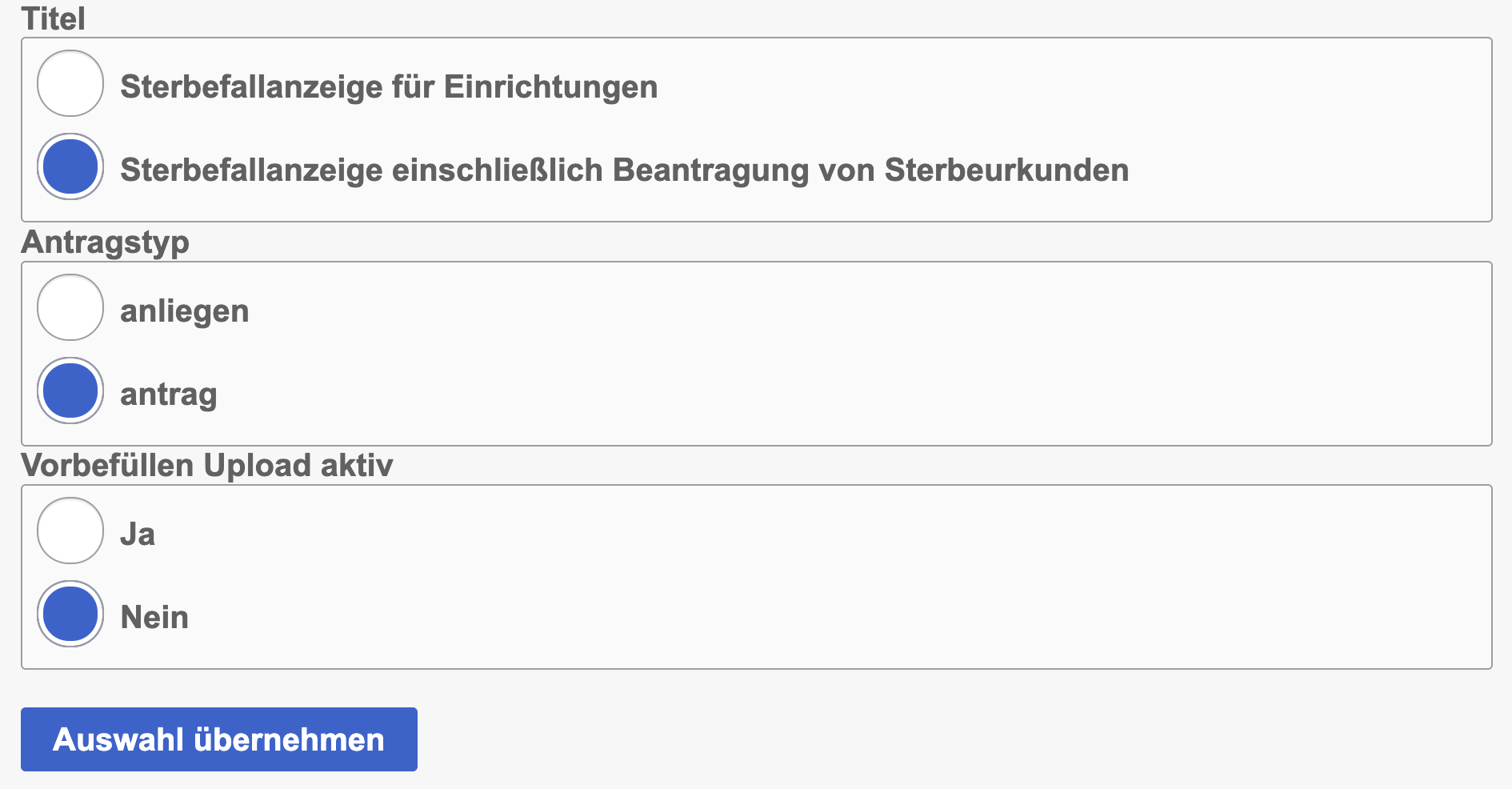Screen dimensions: 1512x789
Task: Click the 'Ja' label text
Action: point(137,533)
